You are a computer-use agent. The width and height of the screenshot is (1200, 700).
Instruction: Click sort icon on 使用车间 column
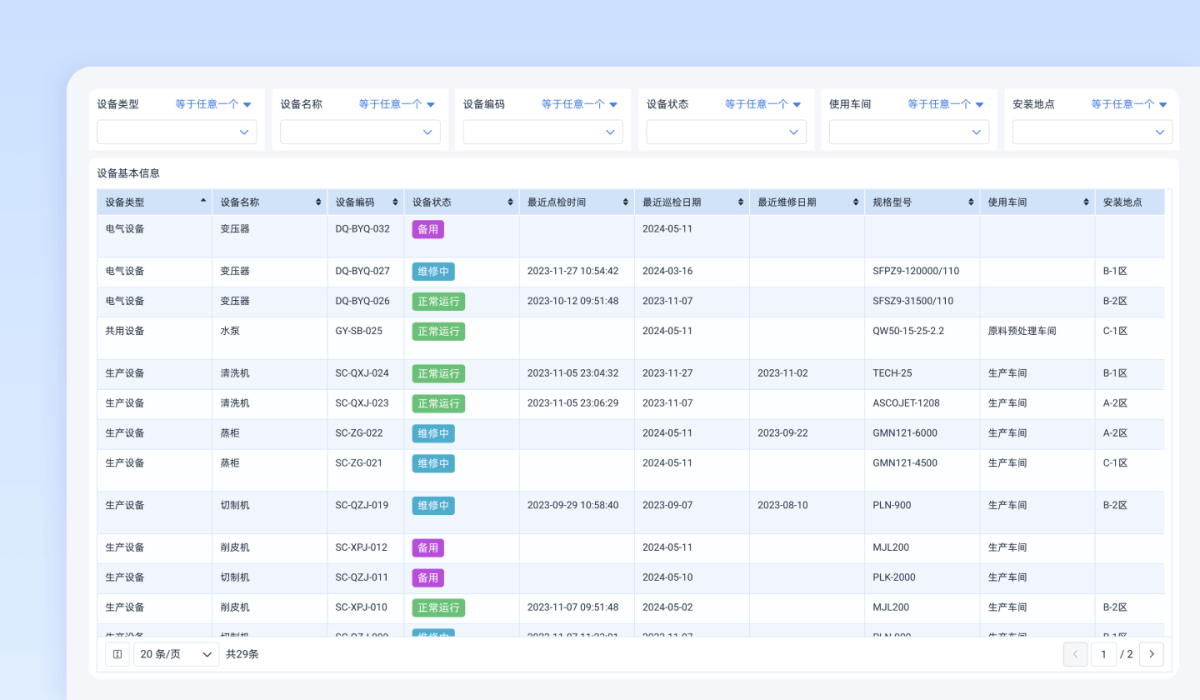coord(1085,202)
